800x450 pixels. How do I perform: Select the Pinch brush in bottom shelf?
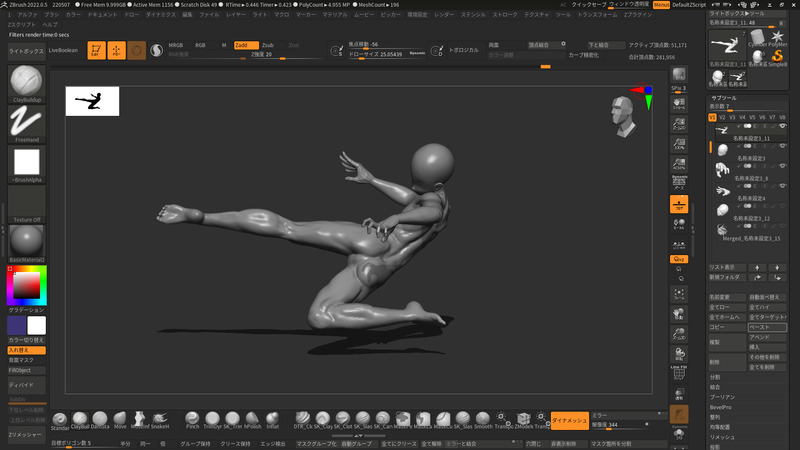point(192,418)
